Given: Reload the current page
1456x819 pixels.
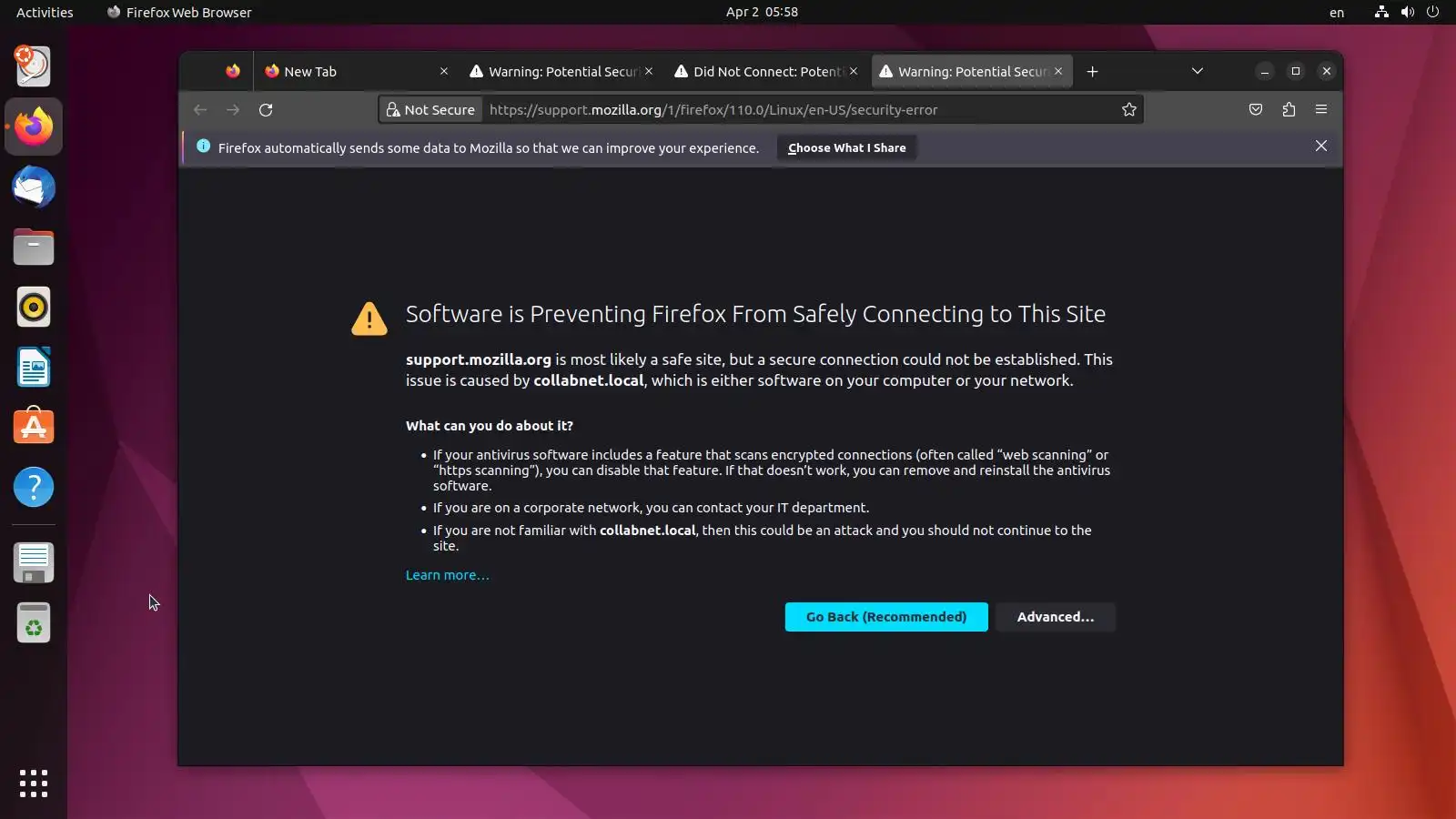Looking at the screenshot, I should pyautogui.click(x=266, y=109).
